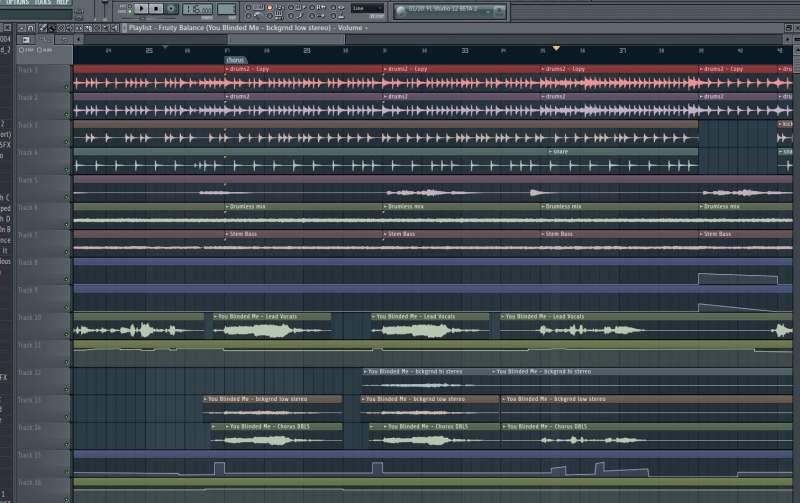Image resolution: width=800 pixels, height=503 pixels.
Task: Click the Record button in transport
Action: (x=171, y=9)
